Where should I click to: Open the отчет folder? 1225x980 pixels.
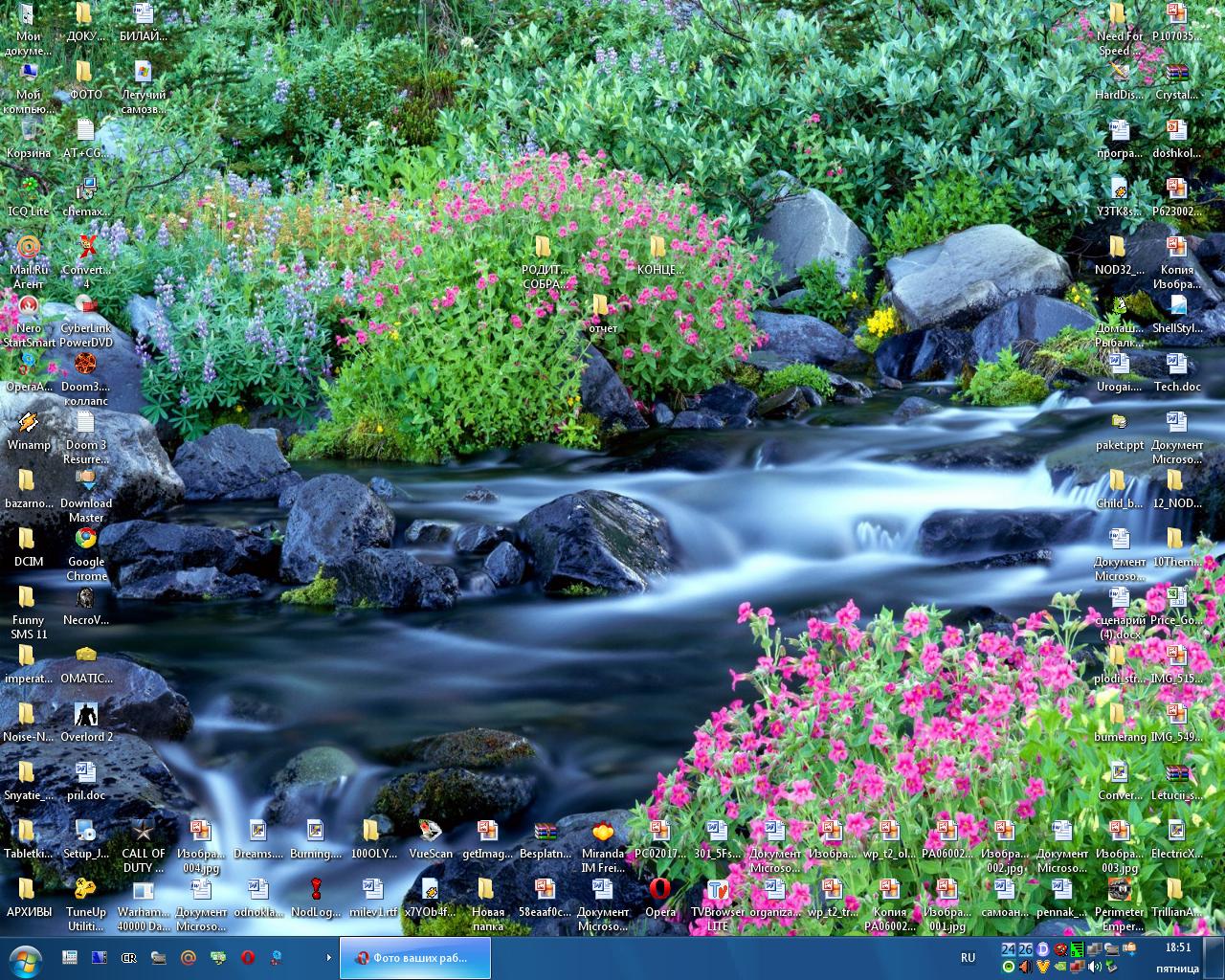click(601, 313)
